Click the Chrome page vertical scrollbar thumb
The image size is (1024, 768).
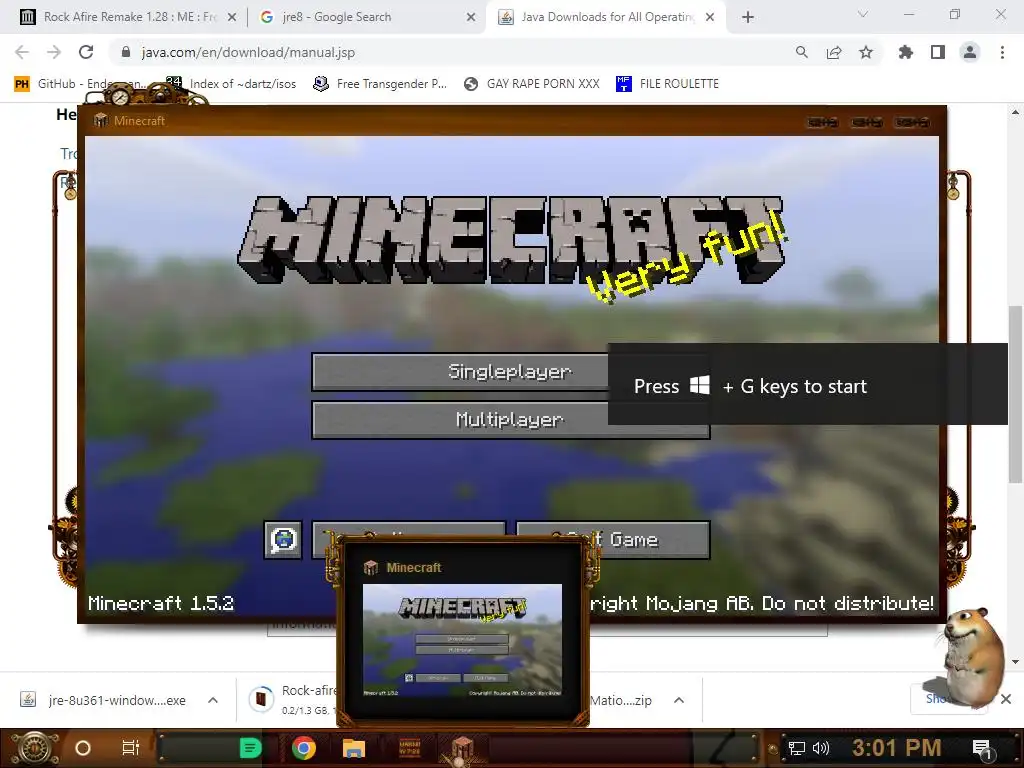coord(1015,395)
